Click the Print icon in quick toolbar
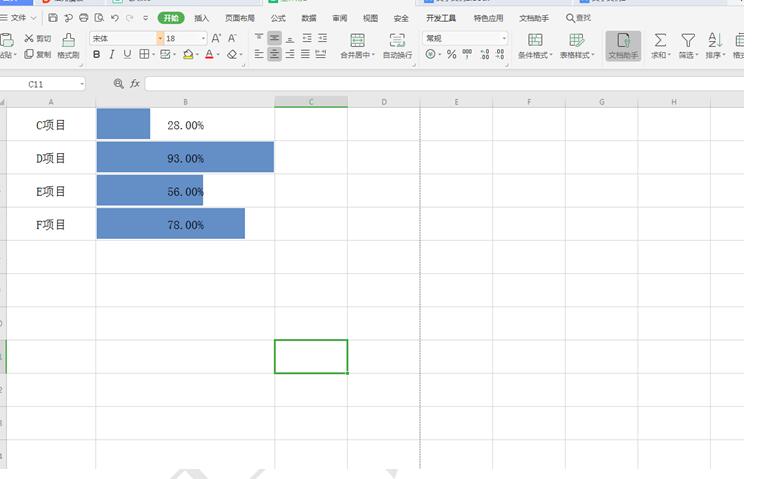757x479 pixels. (84, 18)
